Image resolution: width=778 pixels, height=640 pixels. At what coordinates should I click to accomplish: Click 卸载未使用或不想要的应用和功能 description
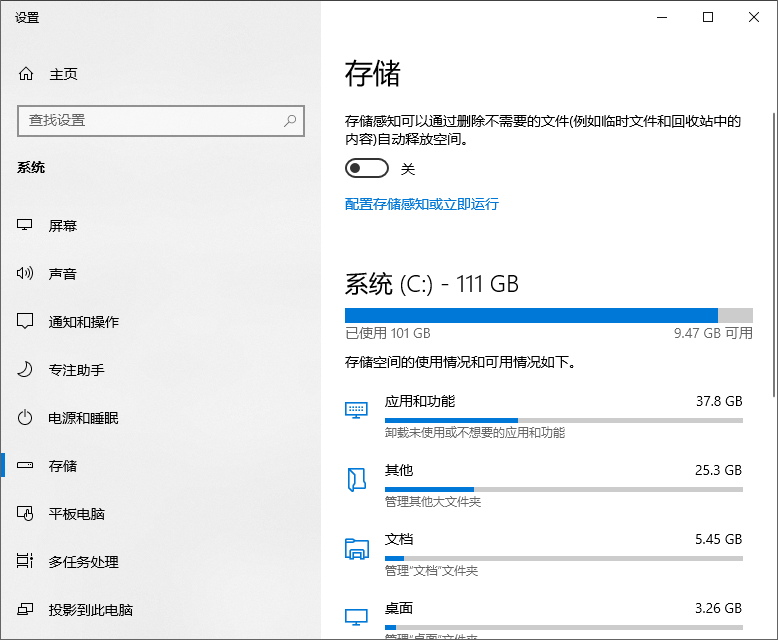pos(475,433)
